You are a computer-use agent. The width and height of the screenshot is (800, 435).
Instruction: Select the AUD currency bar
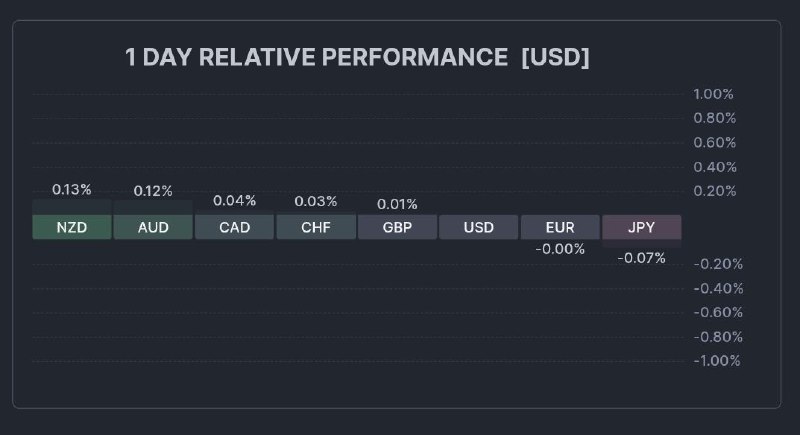(153, 227)
